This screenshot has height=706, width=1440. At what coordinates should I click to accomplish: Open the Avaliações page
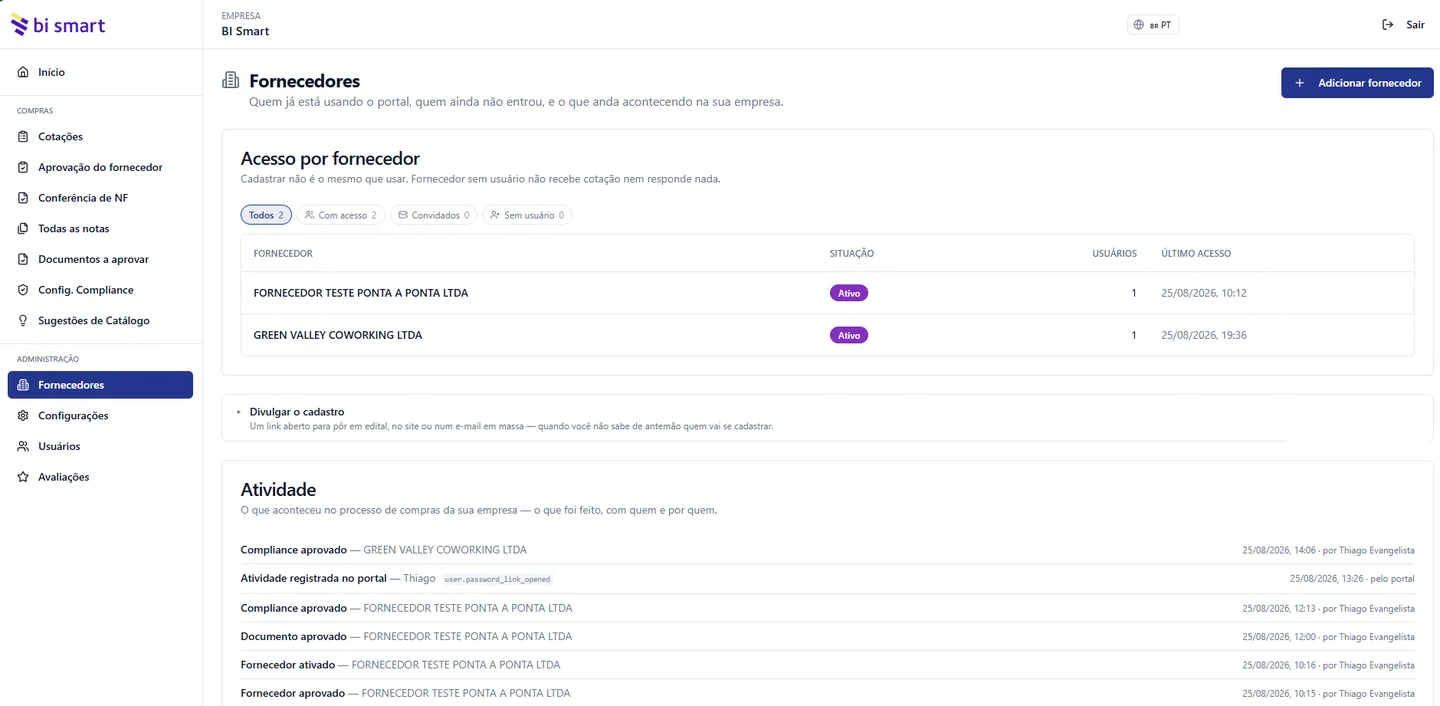coord(100,477)
